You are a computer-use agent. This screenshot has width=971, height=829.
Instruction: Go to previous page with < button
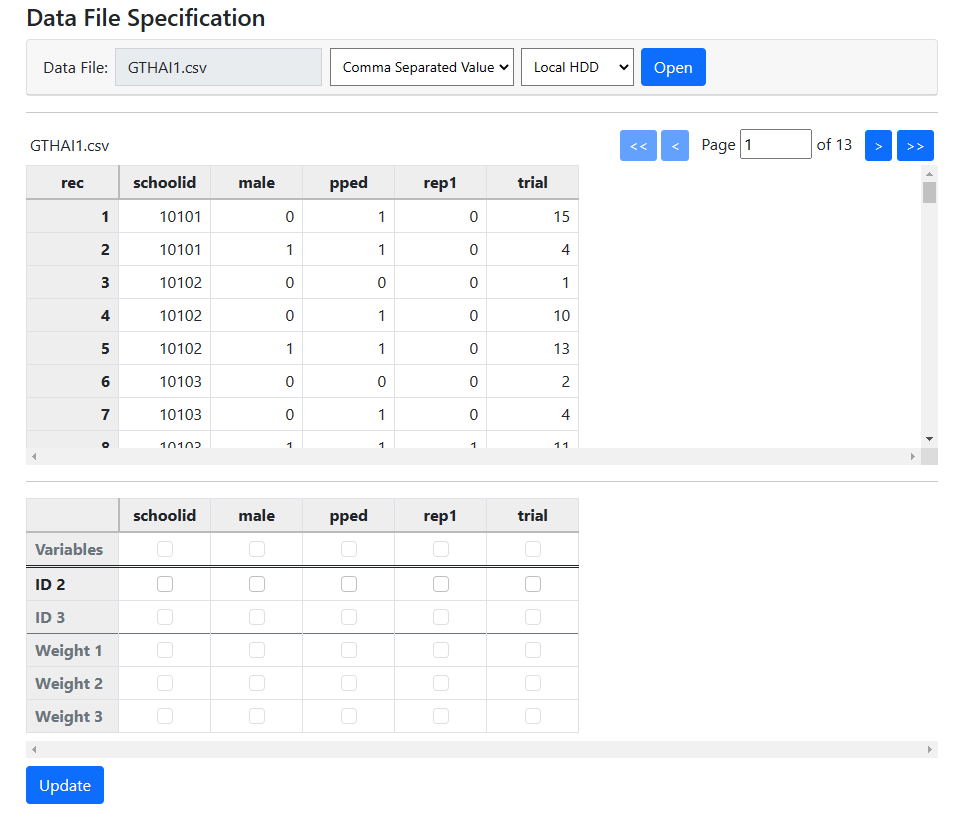[675, 145]
